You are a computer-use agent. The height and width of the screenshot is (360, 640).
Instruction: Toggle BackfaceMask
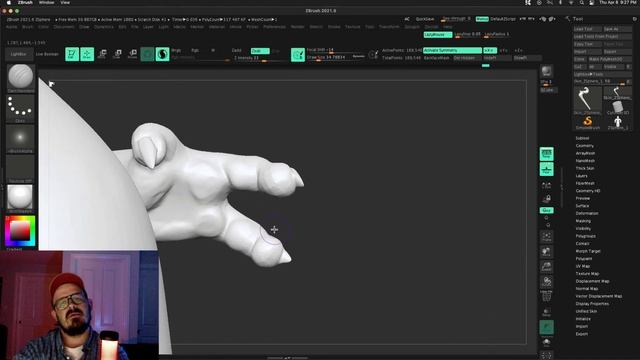437,58
